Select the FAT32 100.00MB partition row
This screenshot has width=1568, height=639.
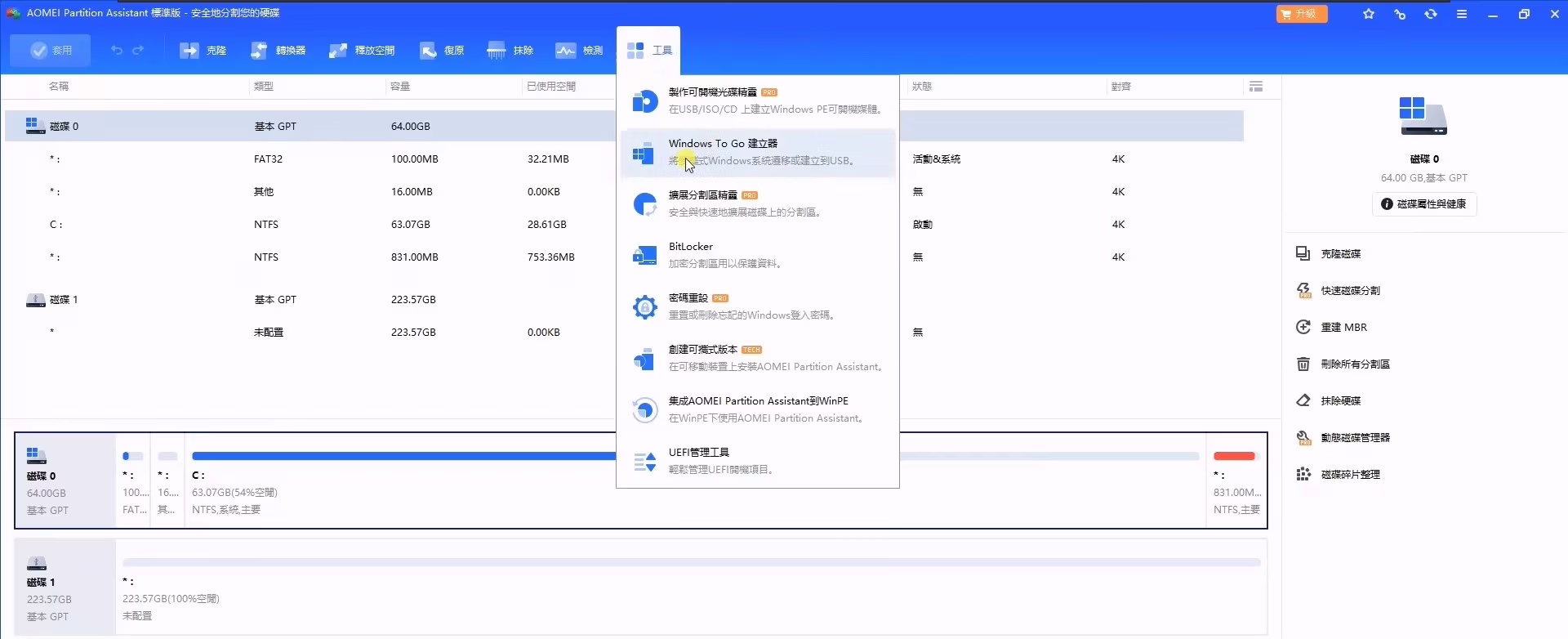(x=624, y=159)
